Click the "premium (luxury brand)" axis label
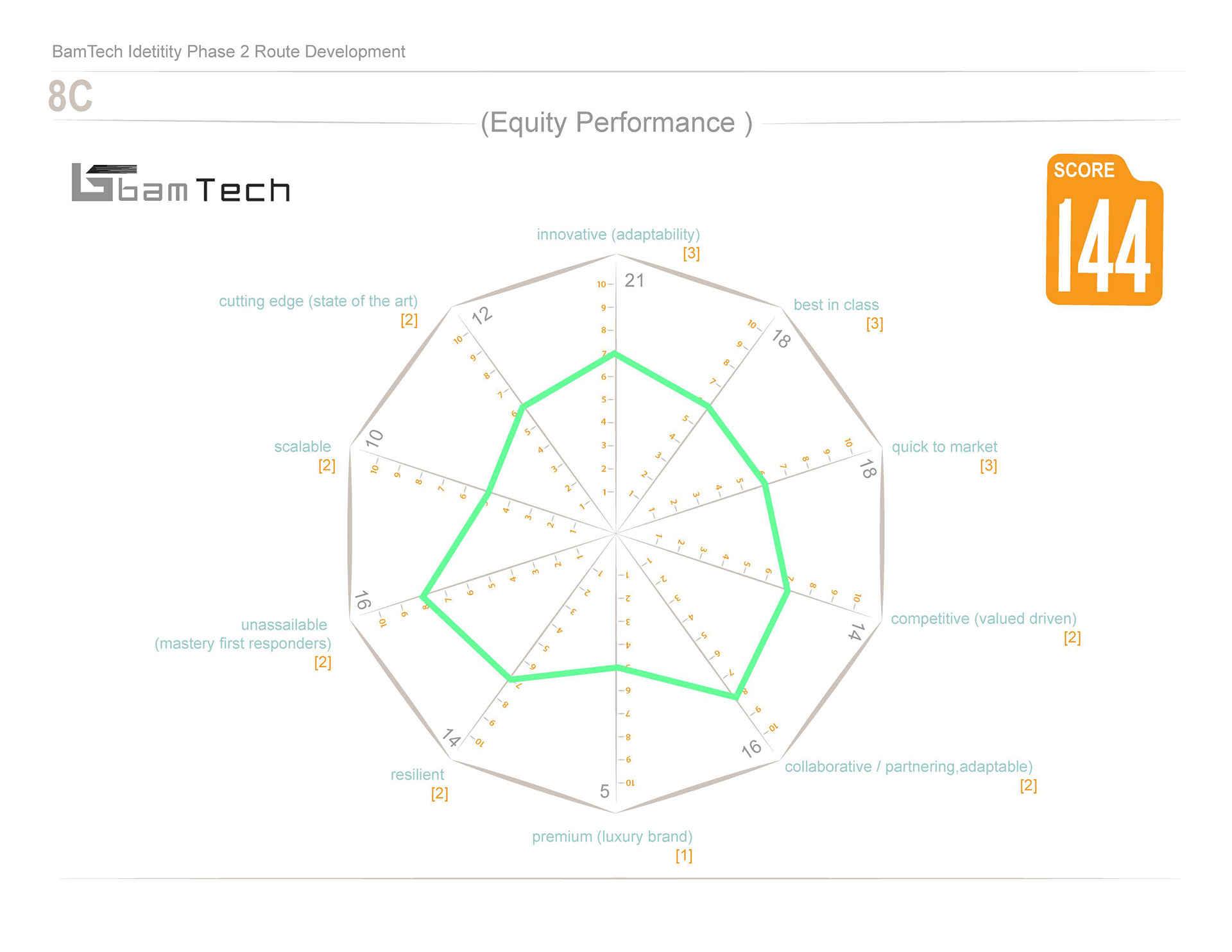 (x=612, y=837)
